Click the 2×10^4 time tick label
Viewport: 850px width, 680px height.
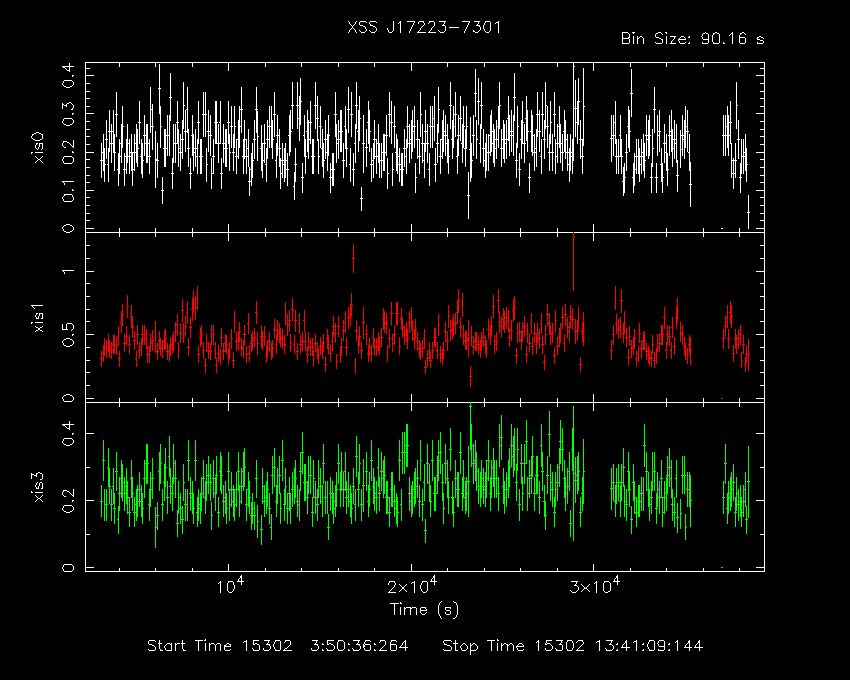413,587
